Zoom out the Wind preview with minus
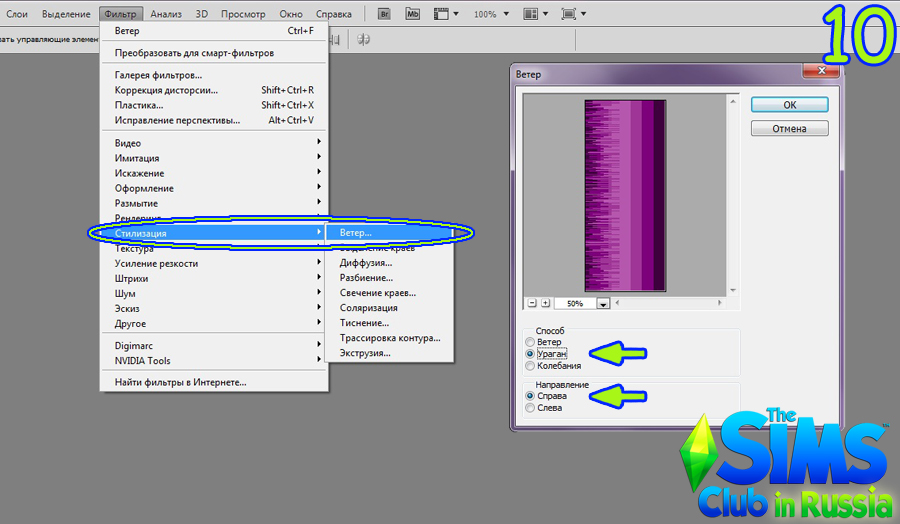The image size is (900, 524). pos(532,303)
